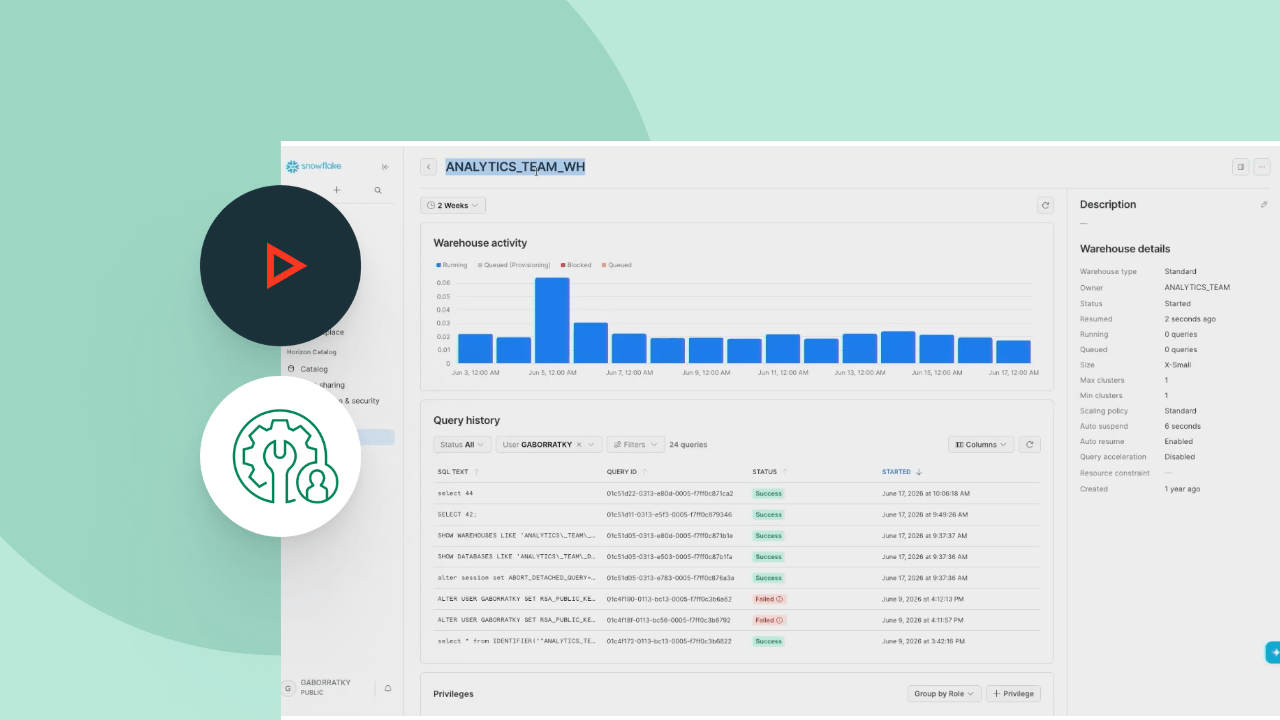Click timestamp June 9, 2026 at 3:42:16 PM
This screenshot has height=720, width=1280.
point(924,641)
